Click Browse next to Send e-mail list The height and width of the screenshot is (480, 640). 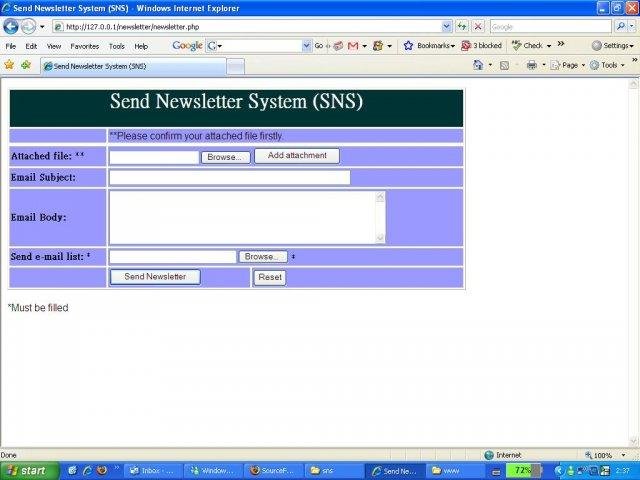pyautogui.click(x=263, y=257)
